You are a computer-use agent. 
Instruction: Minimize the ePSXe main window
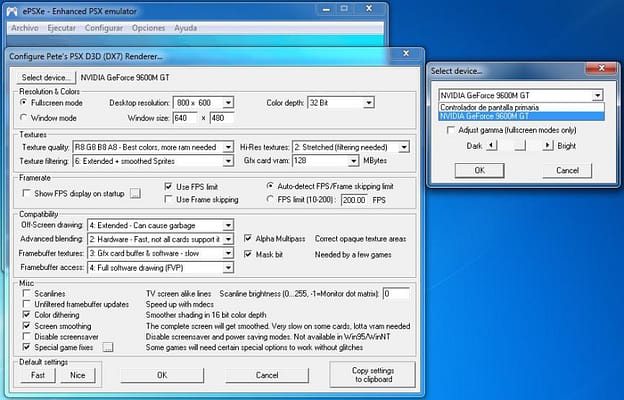(x=326, y=9)
